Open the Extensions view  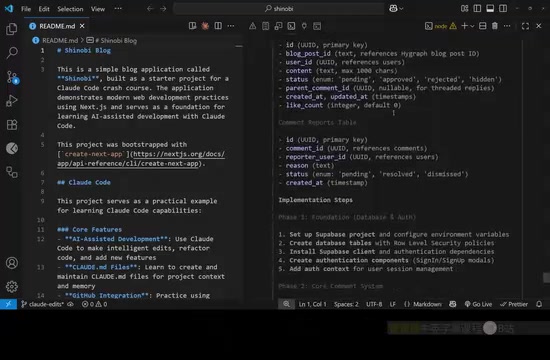click(12, 125)
